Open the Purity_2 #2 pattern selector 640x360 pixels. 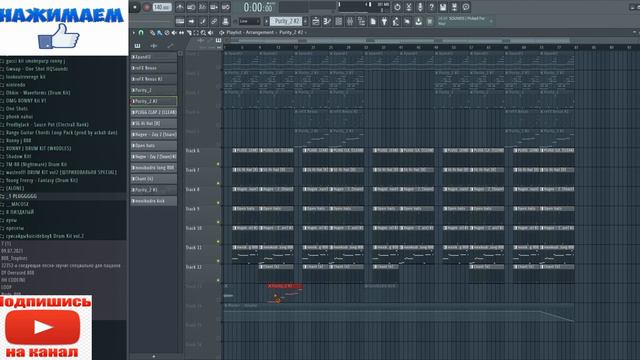pos(286,21)
